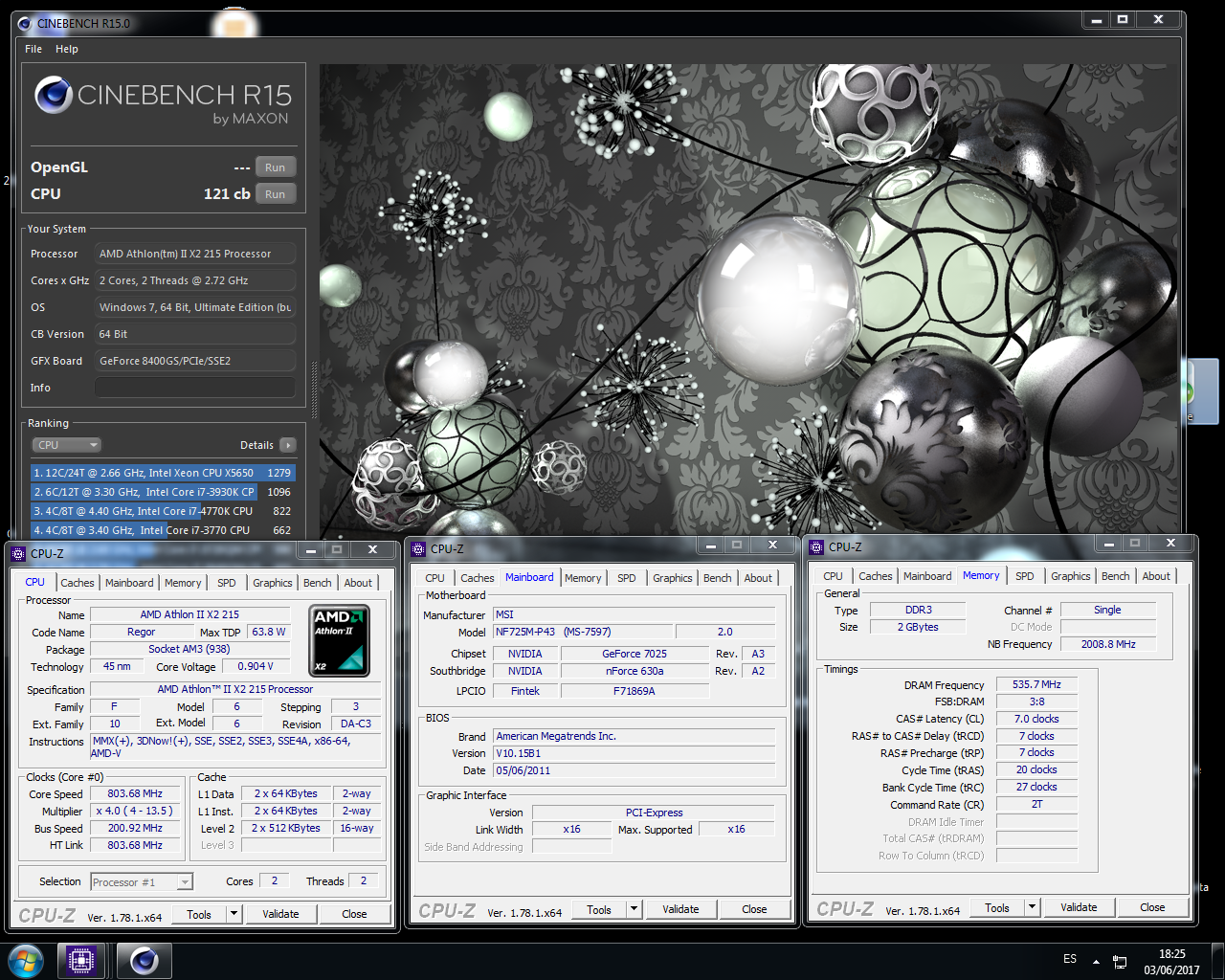Image resolution: width=1225 pixels, height=980 pixels.
Task: Switch to Caches tab in CPU window
Action: click(78, 583)
